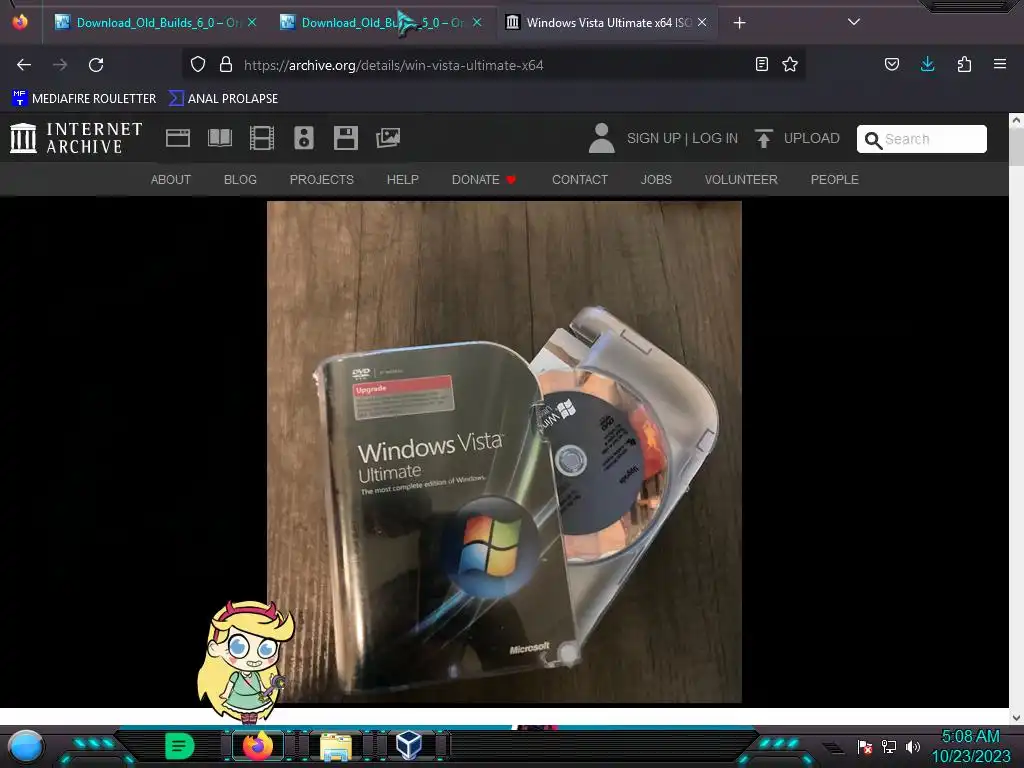Open the CONTACT menu item
Screen dimensions: 1024x768
(x=580, y=180)
